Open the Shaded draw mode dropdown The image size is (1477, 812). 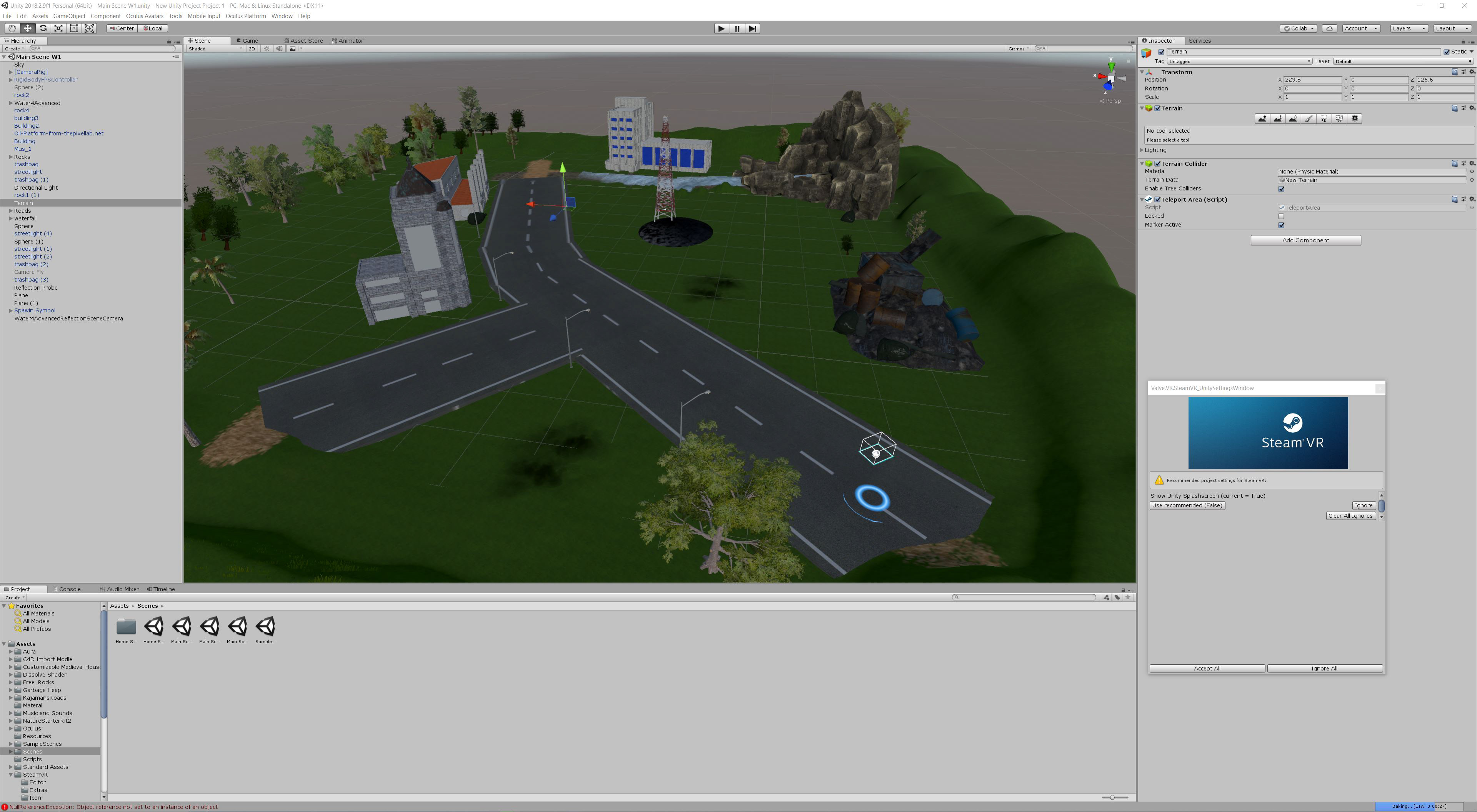(215, 49)
